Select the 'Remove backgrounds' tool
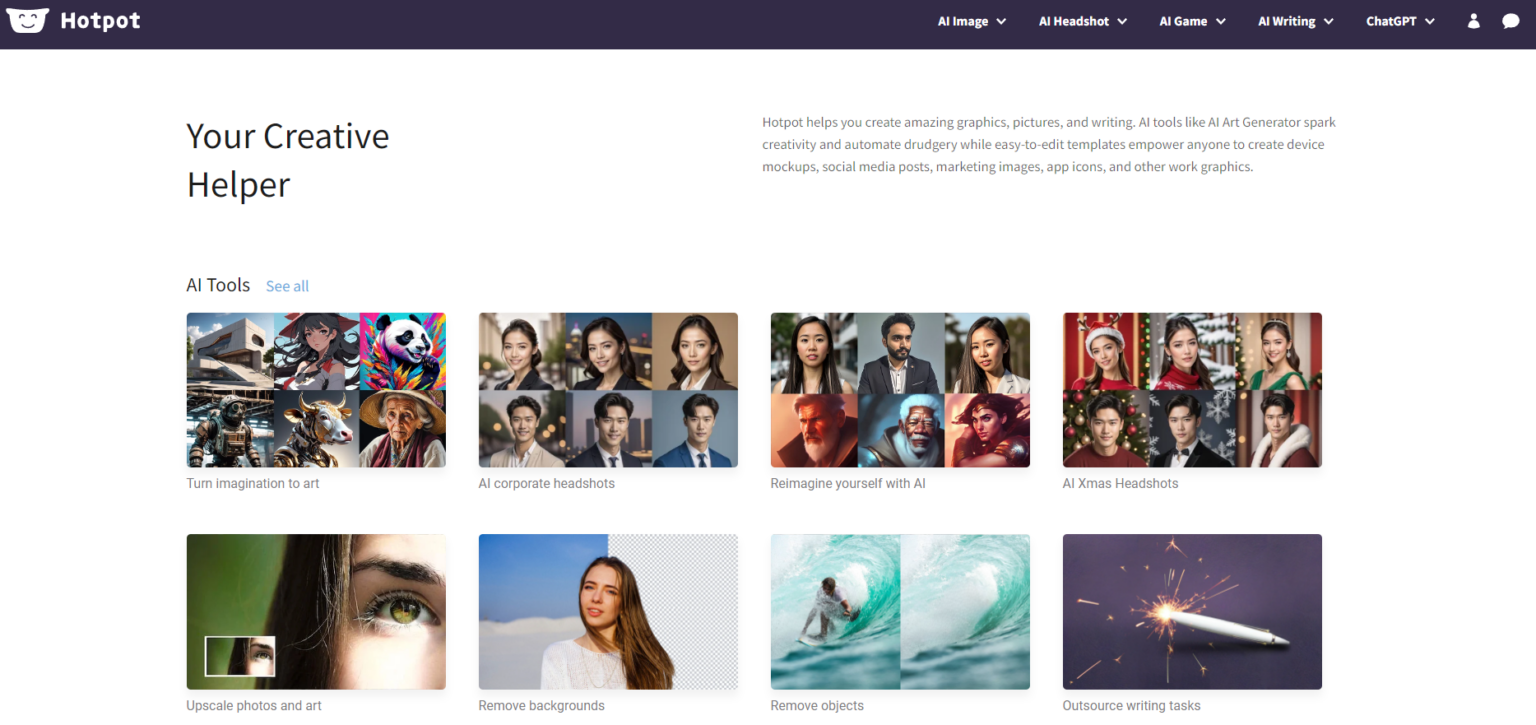The height and width of the screenshot is (725, 1536). (x=608, y=611)
